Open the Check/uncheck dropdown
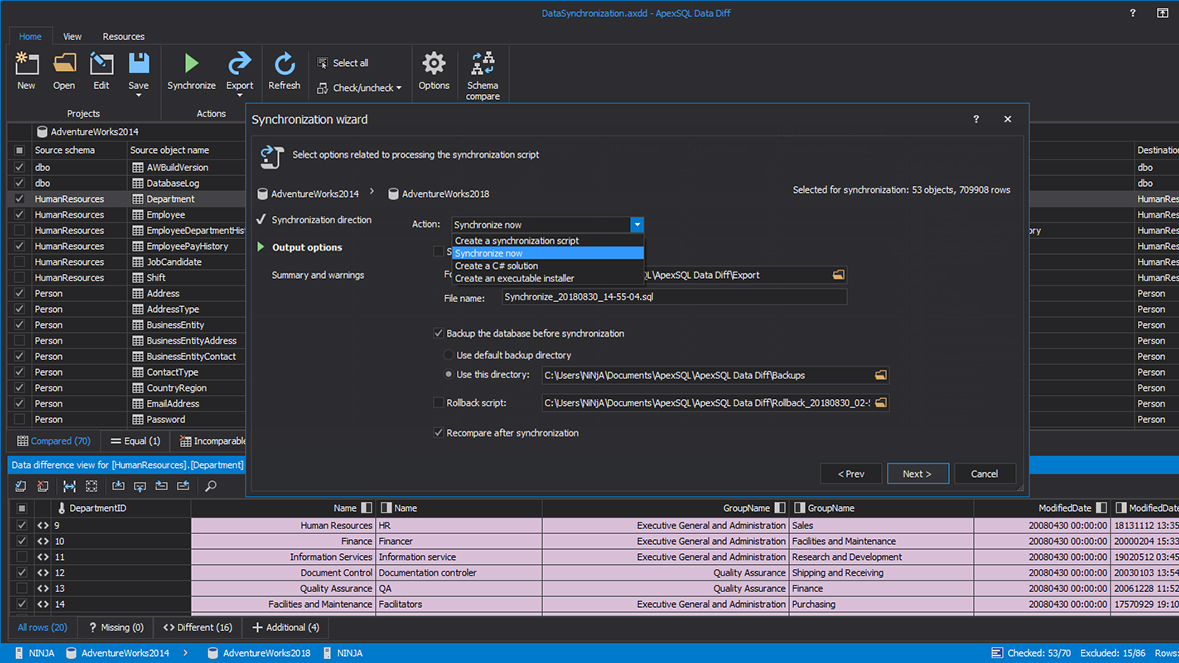Image resolution: width=1179 pixels, height=663 pixels. [359, 88]
